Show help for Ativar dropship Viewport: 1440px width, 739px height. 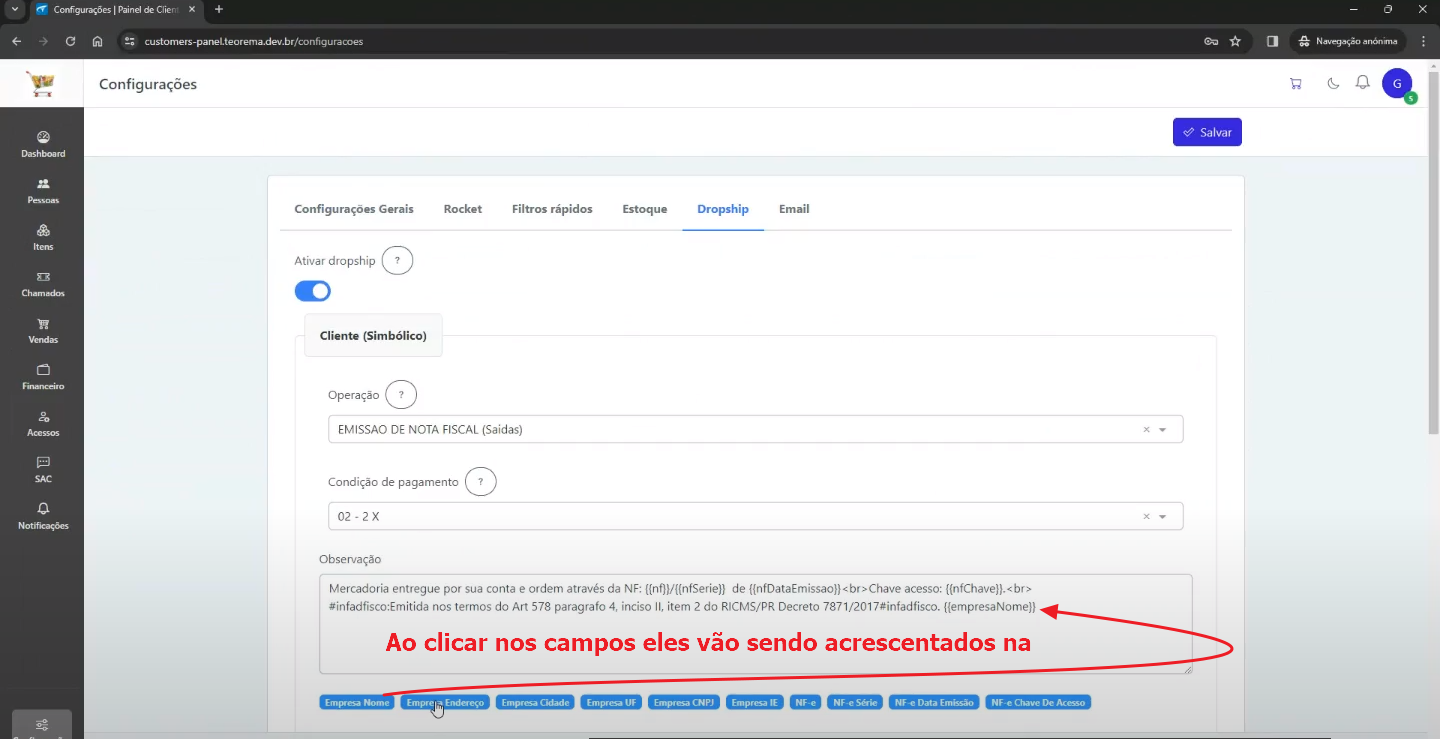pyautogui.click(x=397, y=261)
